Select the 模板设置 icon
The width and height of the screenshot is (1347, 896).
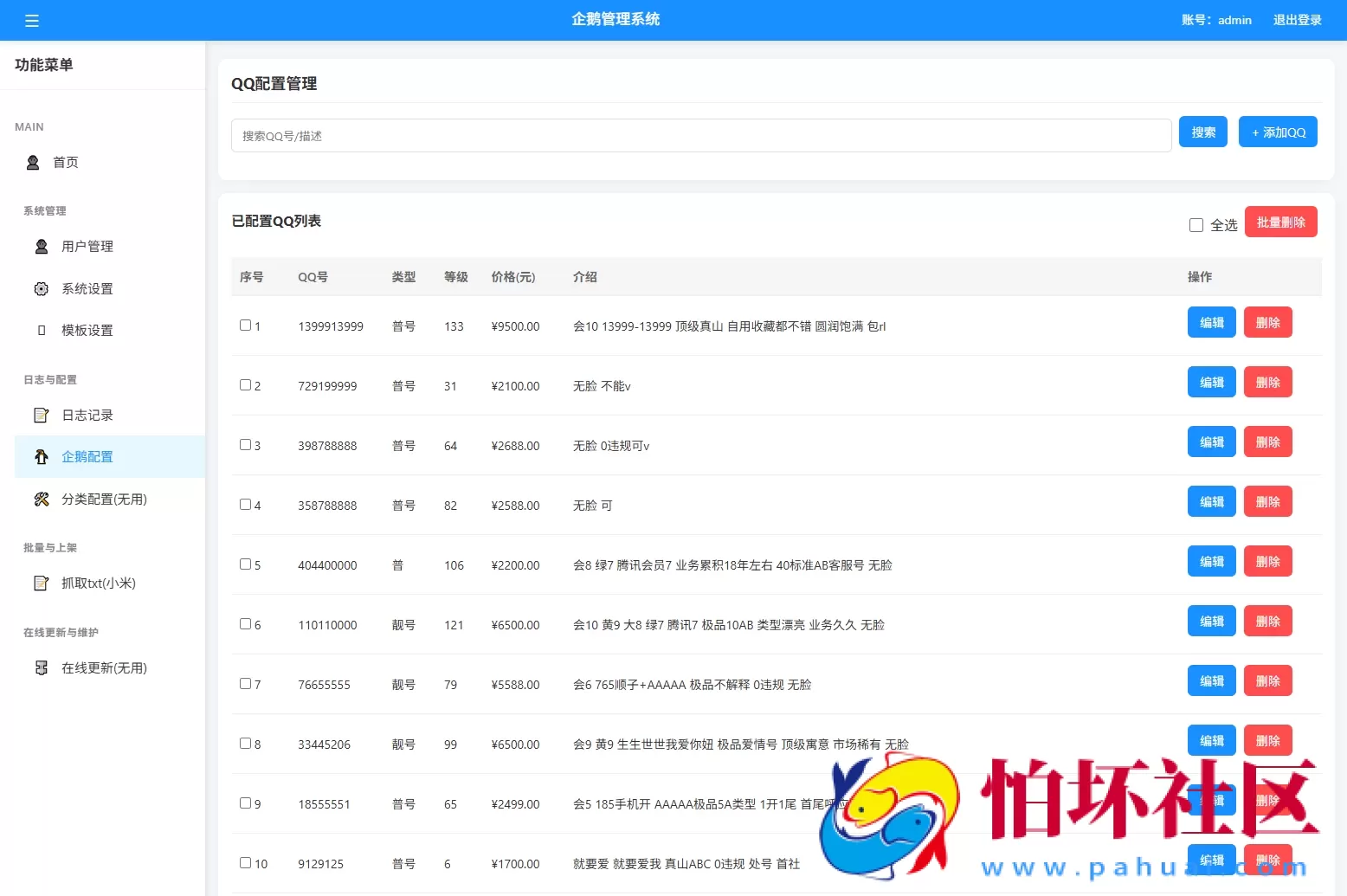41,330
